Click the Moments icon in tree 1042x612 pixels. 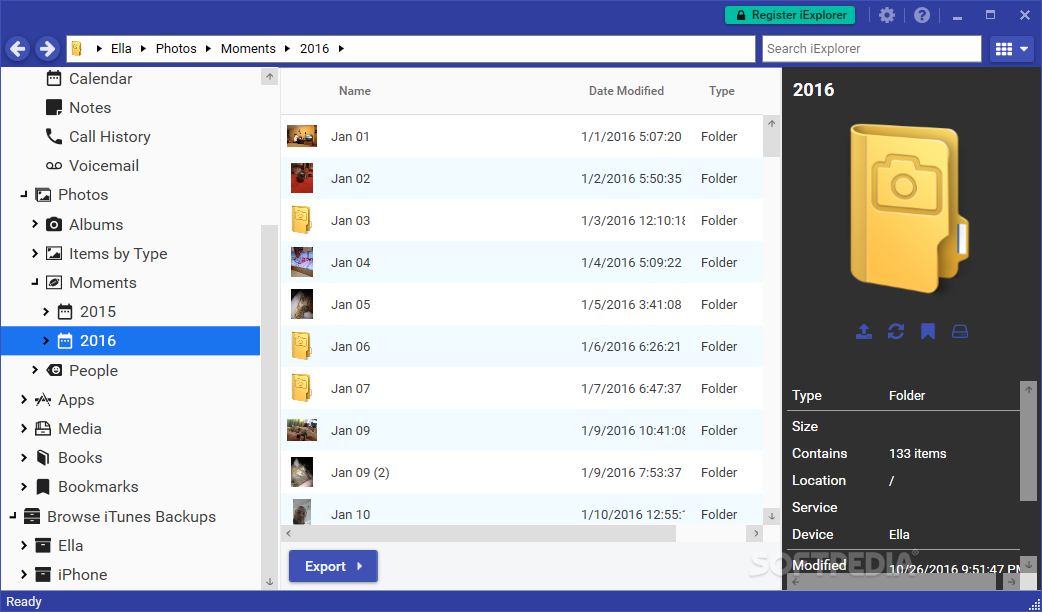[54, 282]
